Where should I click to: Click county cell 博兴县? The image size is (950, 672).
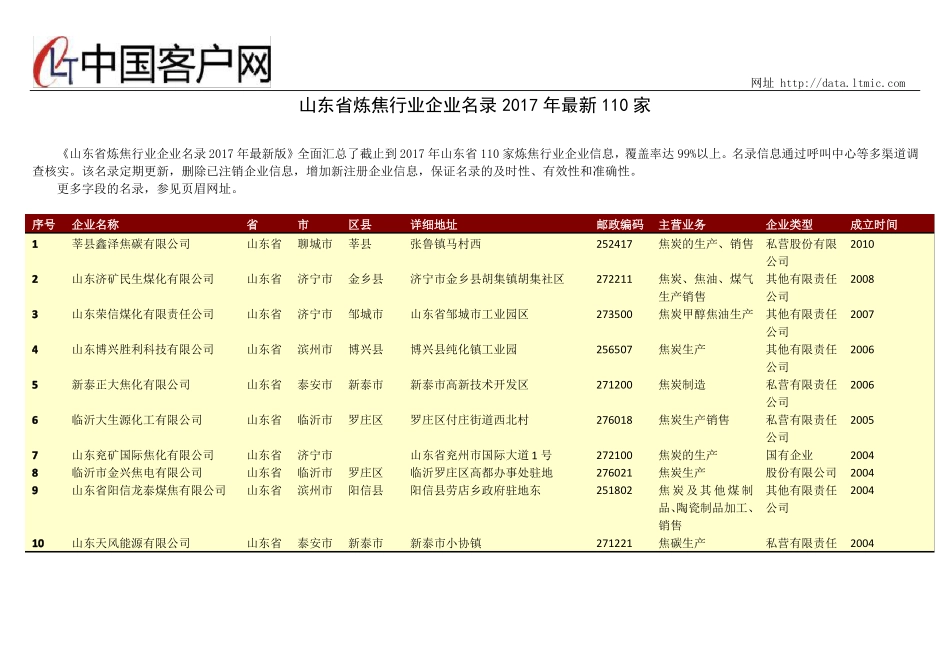pyautogui.click(x=366, y=349)
